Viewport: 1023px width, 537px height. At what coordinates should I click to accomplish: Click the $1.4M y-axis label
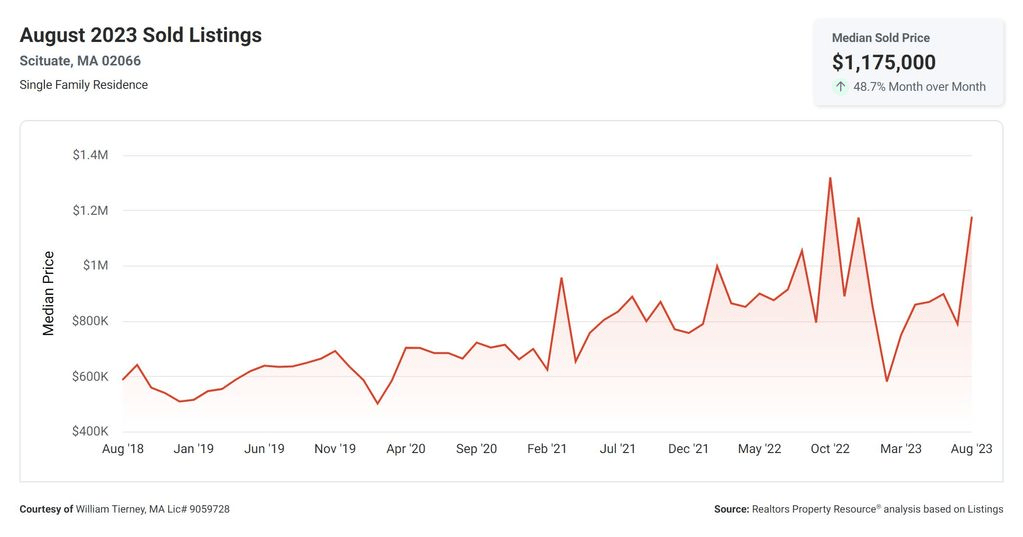pos(90,155)
